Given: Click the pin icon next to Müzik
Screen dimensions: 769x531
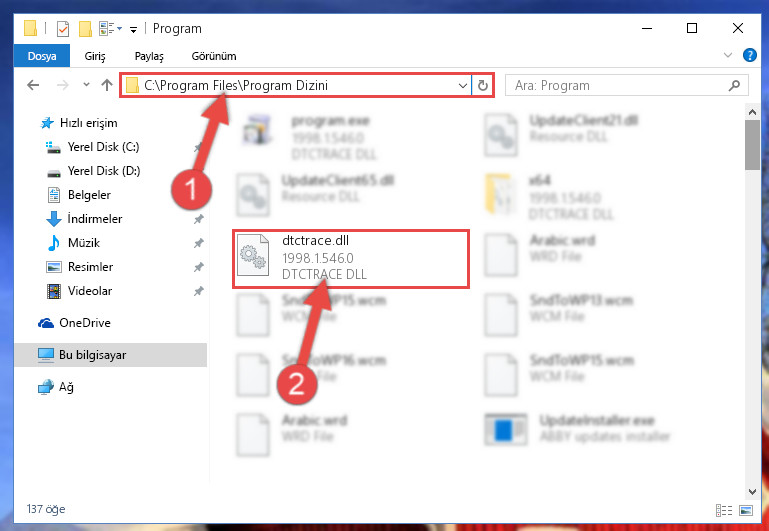Looking at the screenshot, I should pos(198,243).
